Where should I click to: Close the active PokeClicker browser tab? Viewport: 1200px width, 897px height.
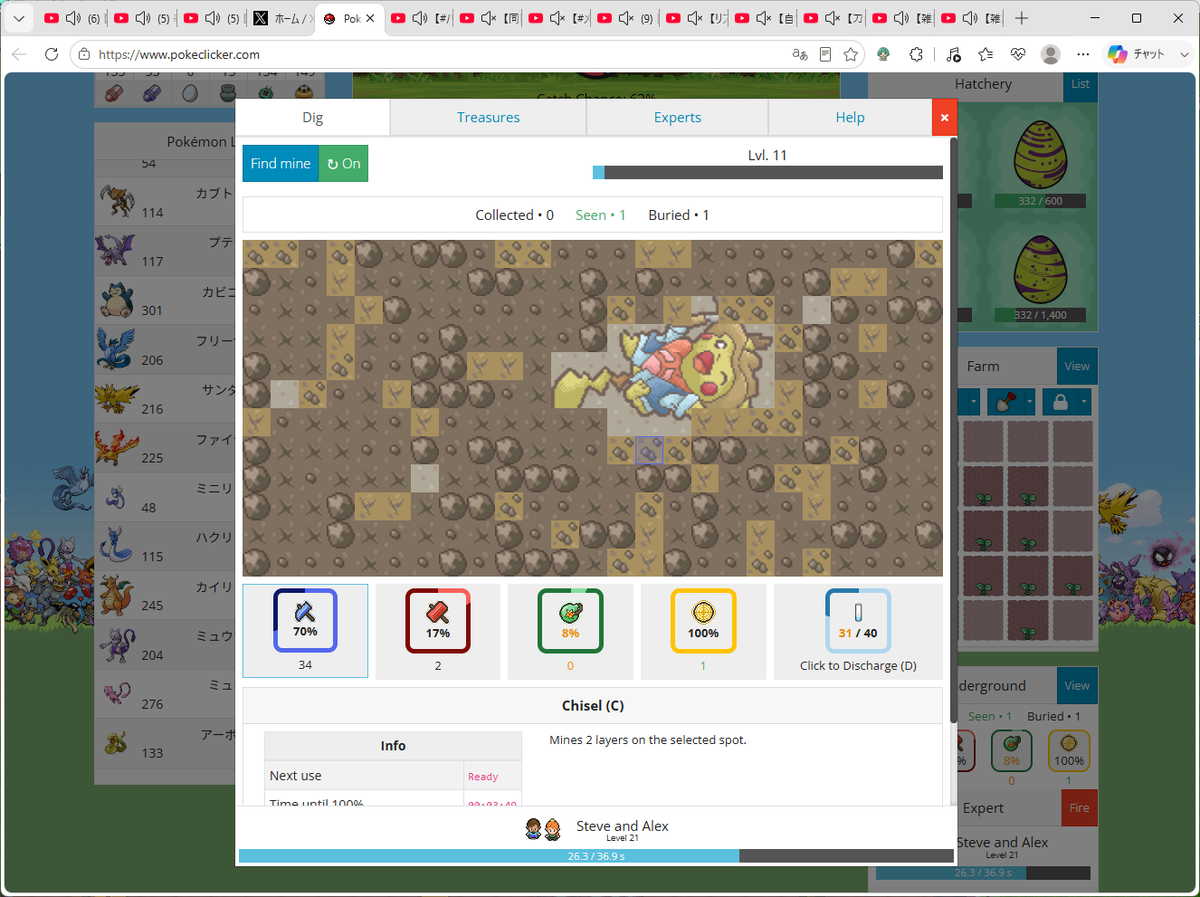371,18
